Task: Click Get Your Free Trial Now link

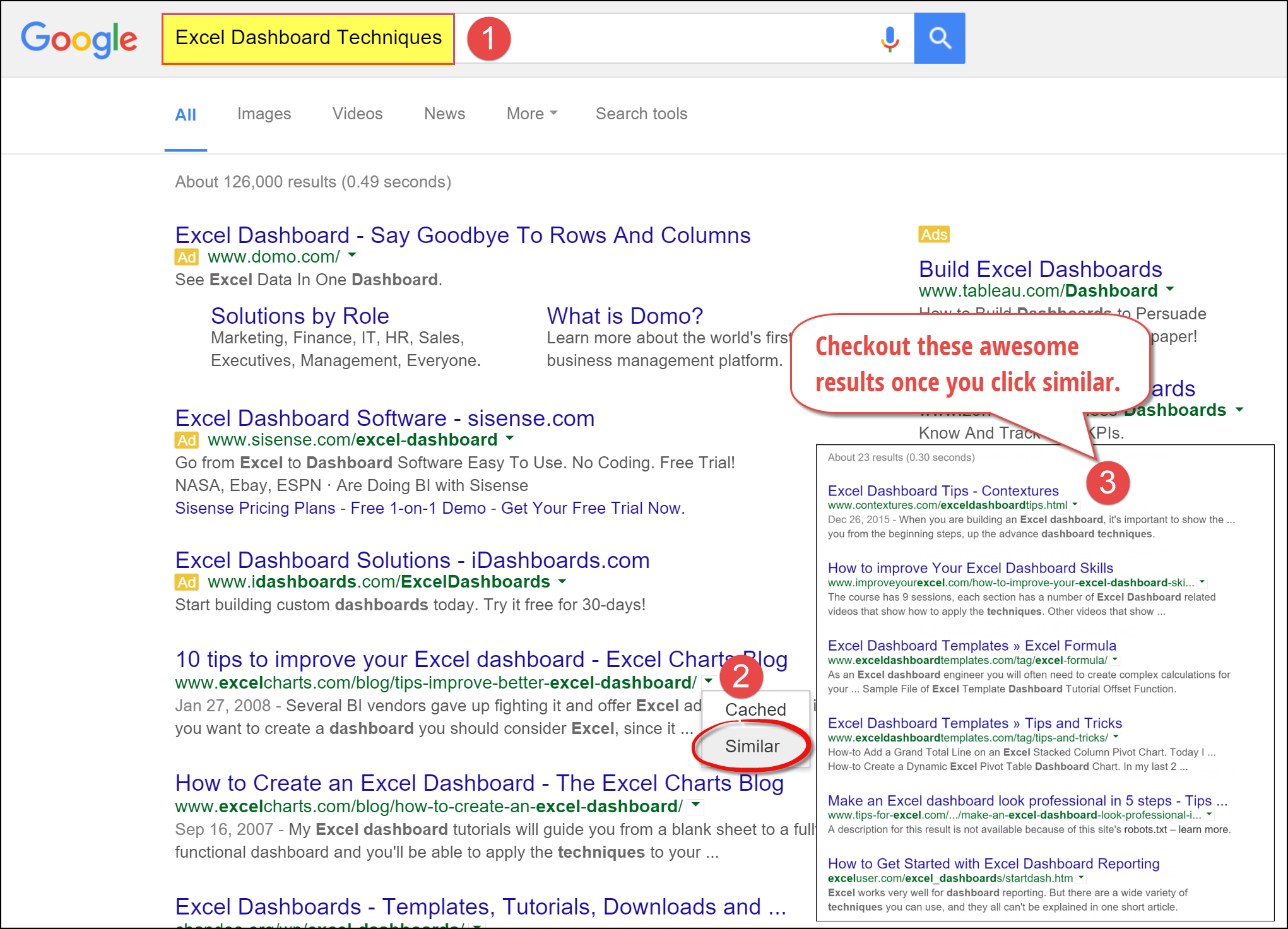Action: (593, 508)
